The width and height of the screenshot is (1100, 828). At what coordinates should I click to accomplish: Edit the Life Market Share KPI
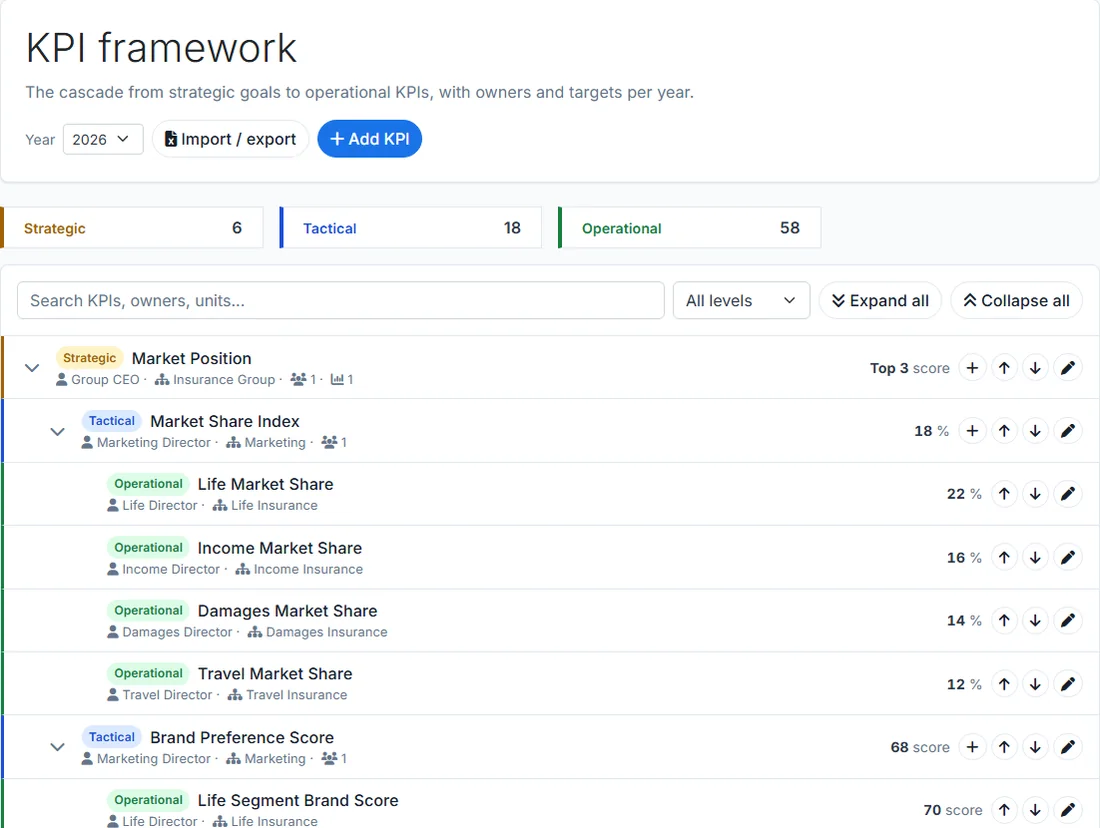tap(1068, 494)
